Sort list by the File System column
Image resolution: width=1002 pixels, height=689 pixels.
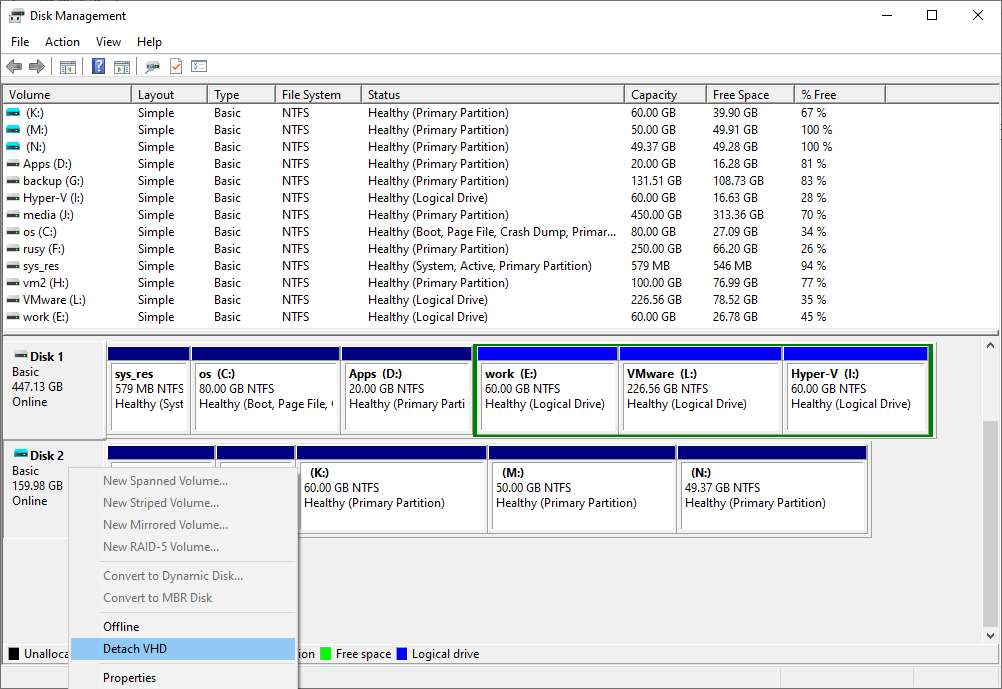pyautogui.click(x=311, y=95)
